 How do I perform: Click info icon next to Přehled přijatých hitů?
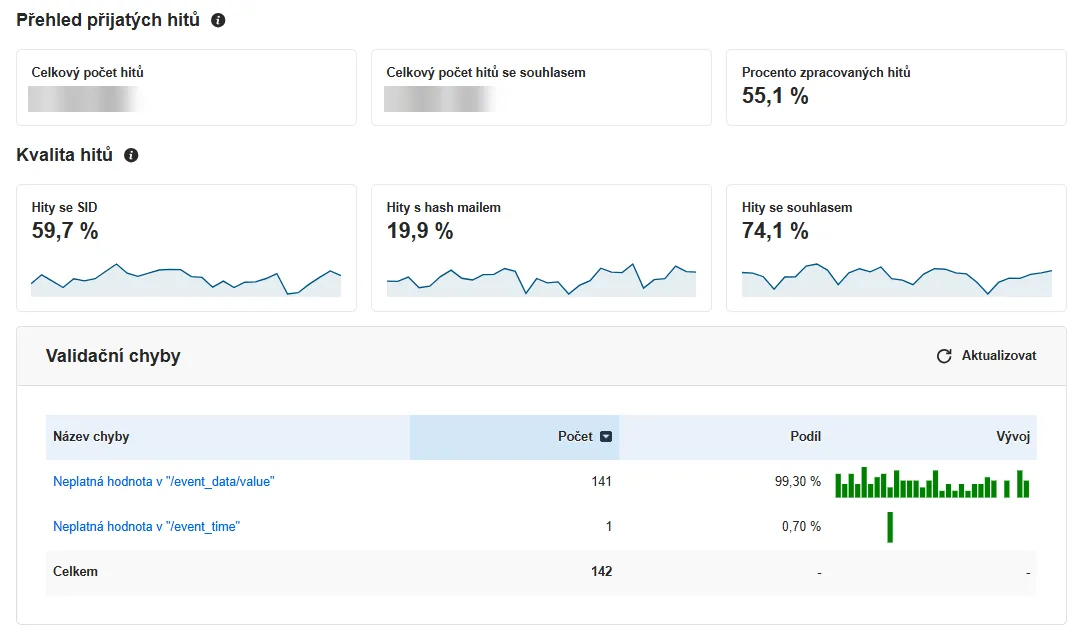point(218,20)
